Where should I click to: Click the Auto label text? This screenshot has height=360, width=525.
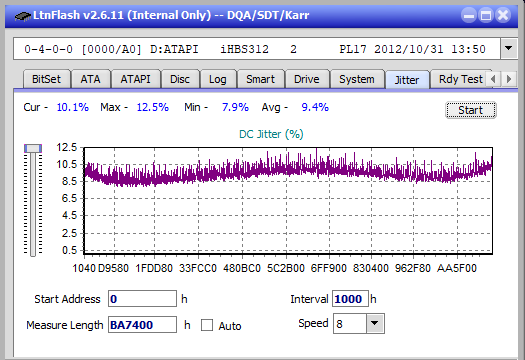(x=230, y=326)
